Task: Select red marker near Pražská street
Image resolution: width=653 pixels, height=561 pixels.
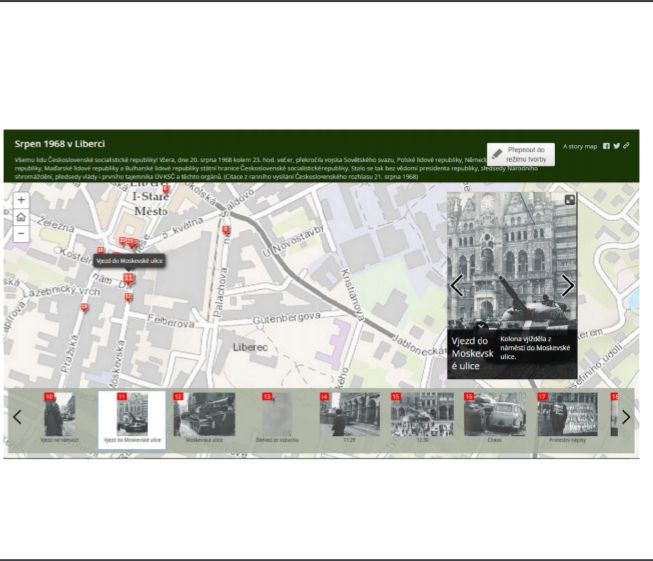Action: click(x=85, y=308)
